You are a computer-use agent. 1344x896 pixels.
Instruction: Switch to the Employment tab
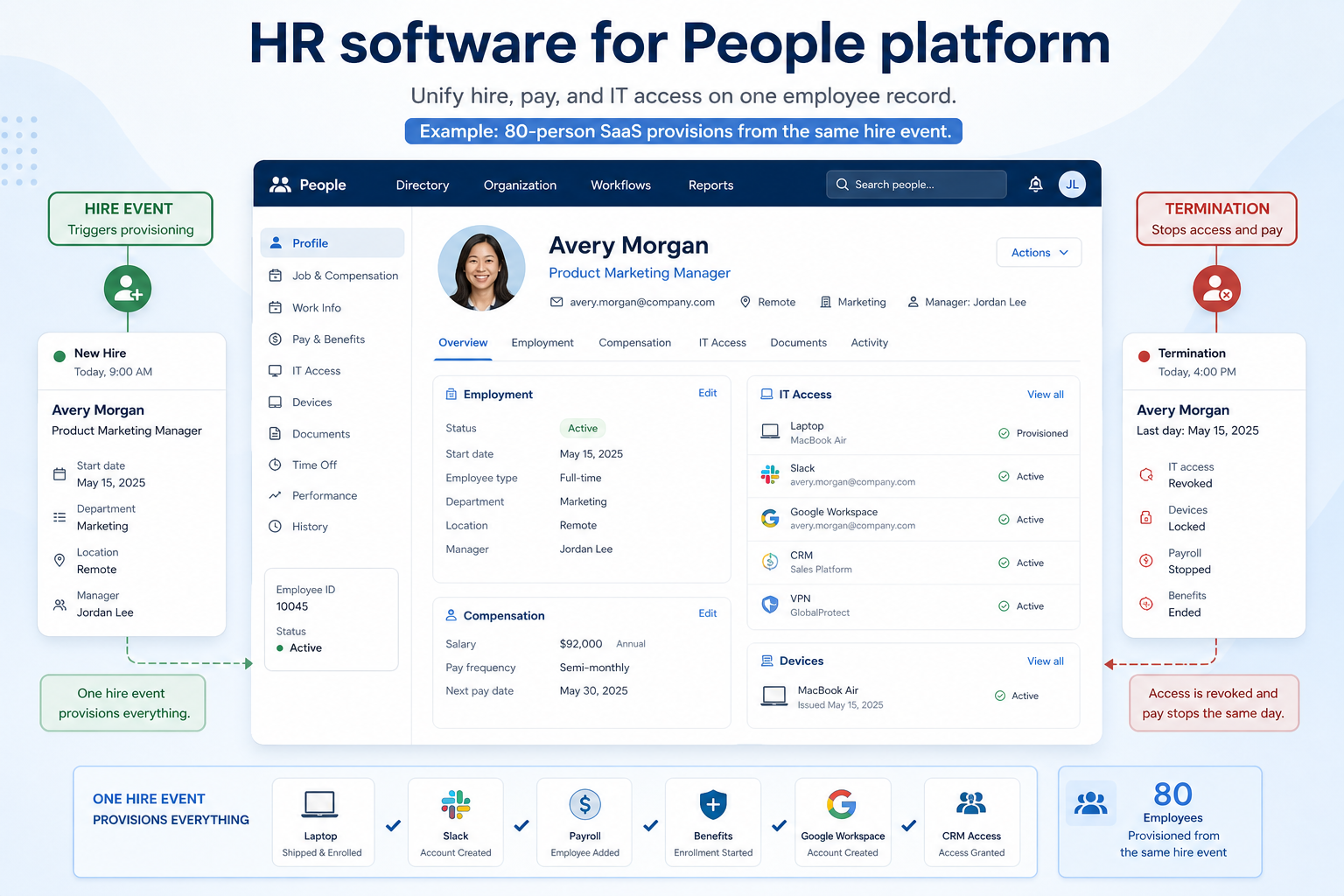(542, 343)
